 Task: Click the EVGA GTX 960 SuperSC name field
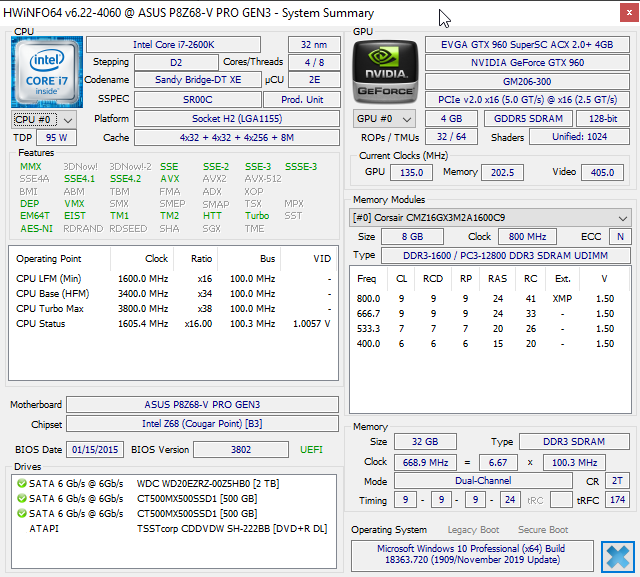click(527, 44)
